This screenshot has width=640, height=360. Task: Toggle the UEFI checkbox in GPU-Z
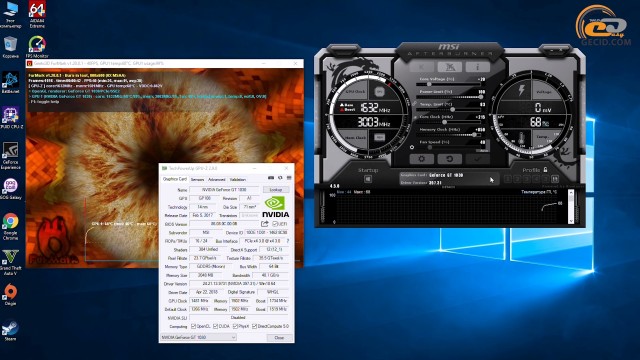(x=275, y=224)
